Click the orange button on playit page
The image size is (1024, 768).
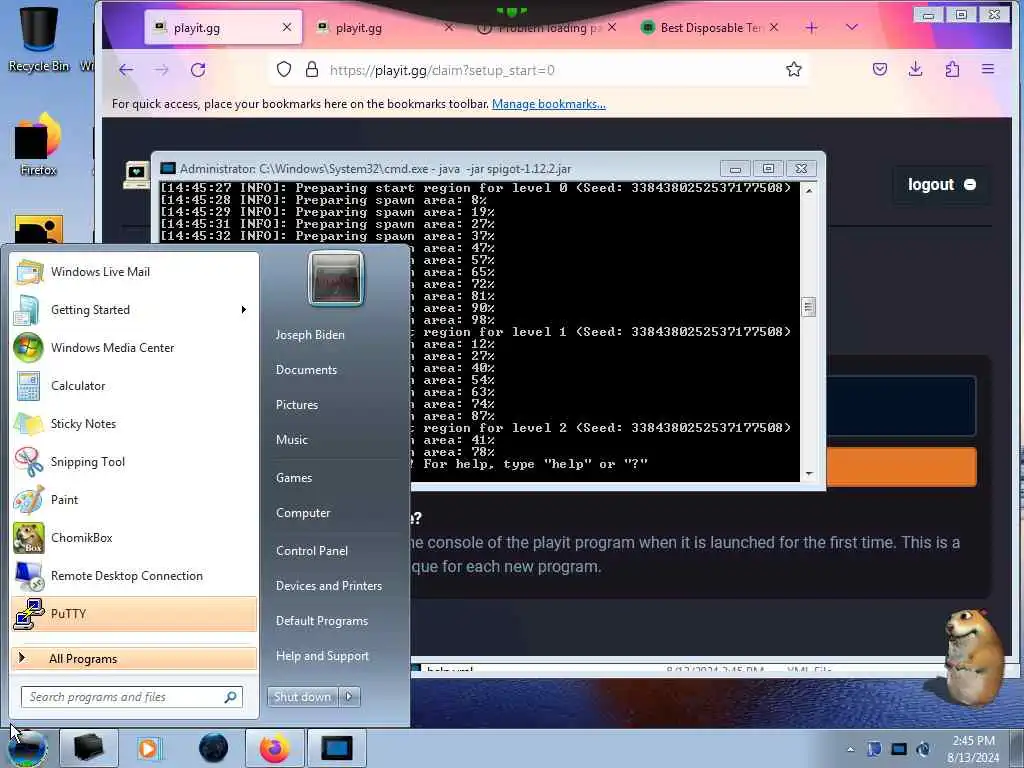click(901, 466)
